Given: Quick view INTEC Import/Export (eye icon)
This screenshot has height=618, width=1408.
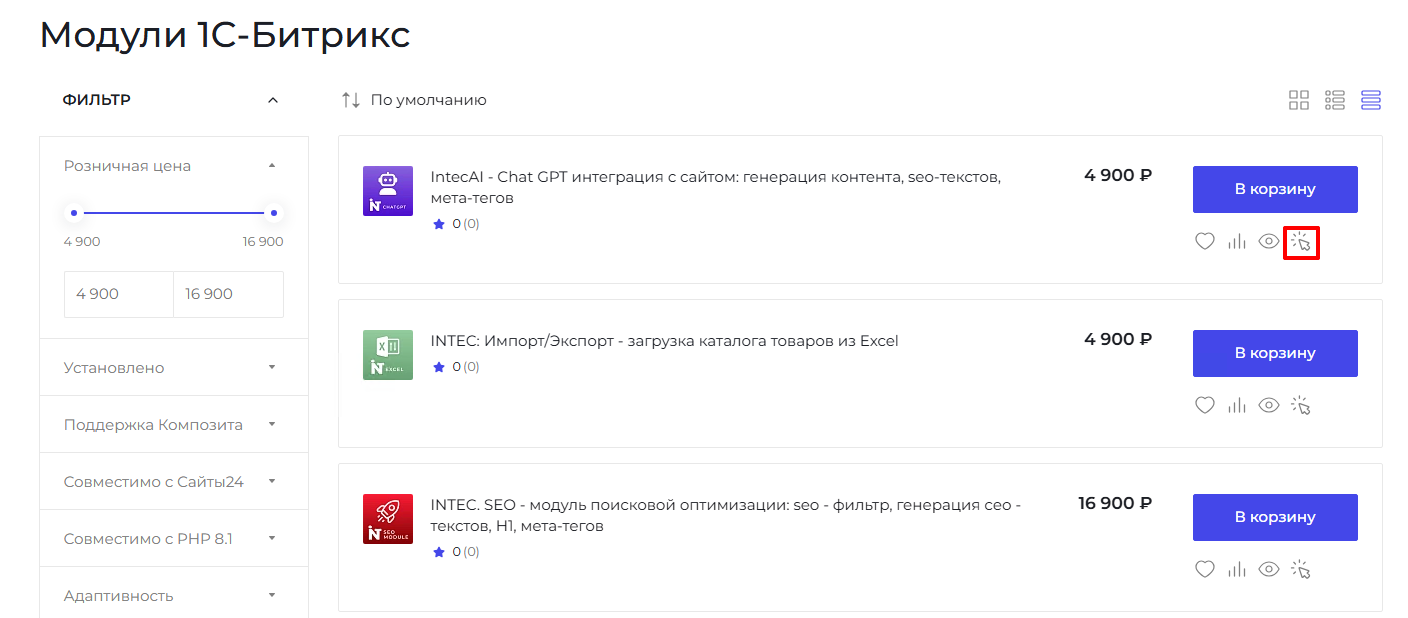Looking at the screenshot, I should (x=1269, y=405).
